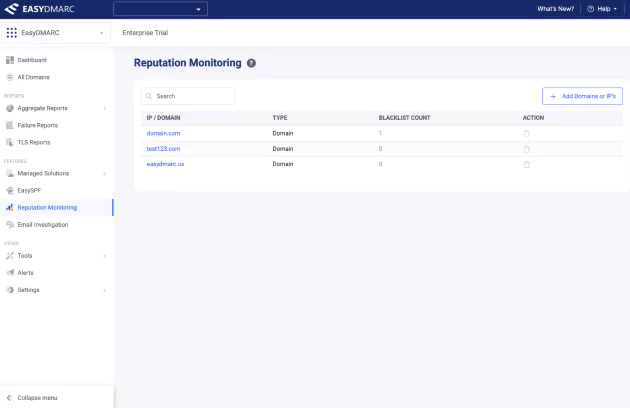Expand the Help dropdown arrow
The height and width of the screenshot is (408, 630).
615,9
